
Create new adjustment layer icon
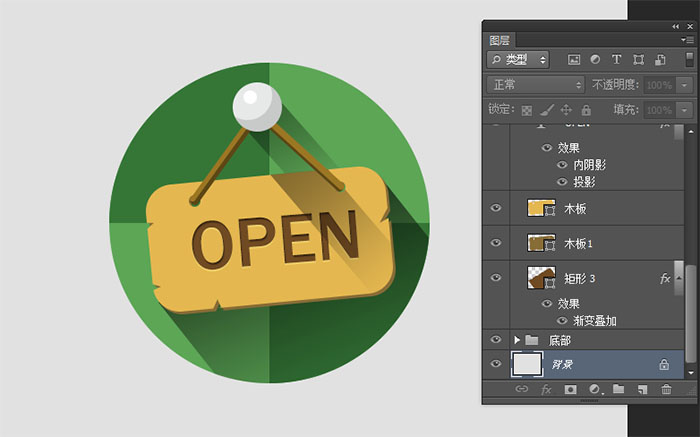pos(595,389)
